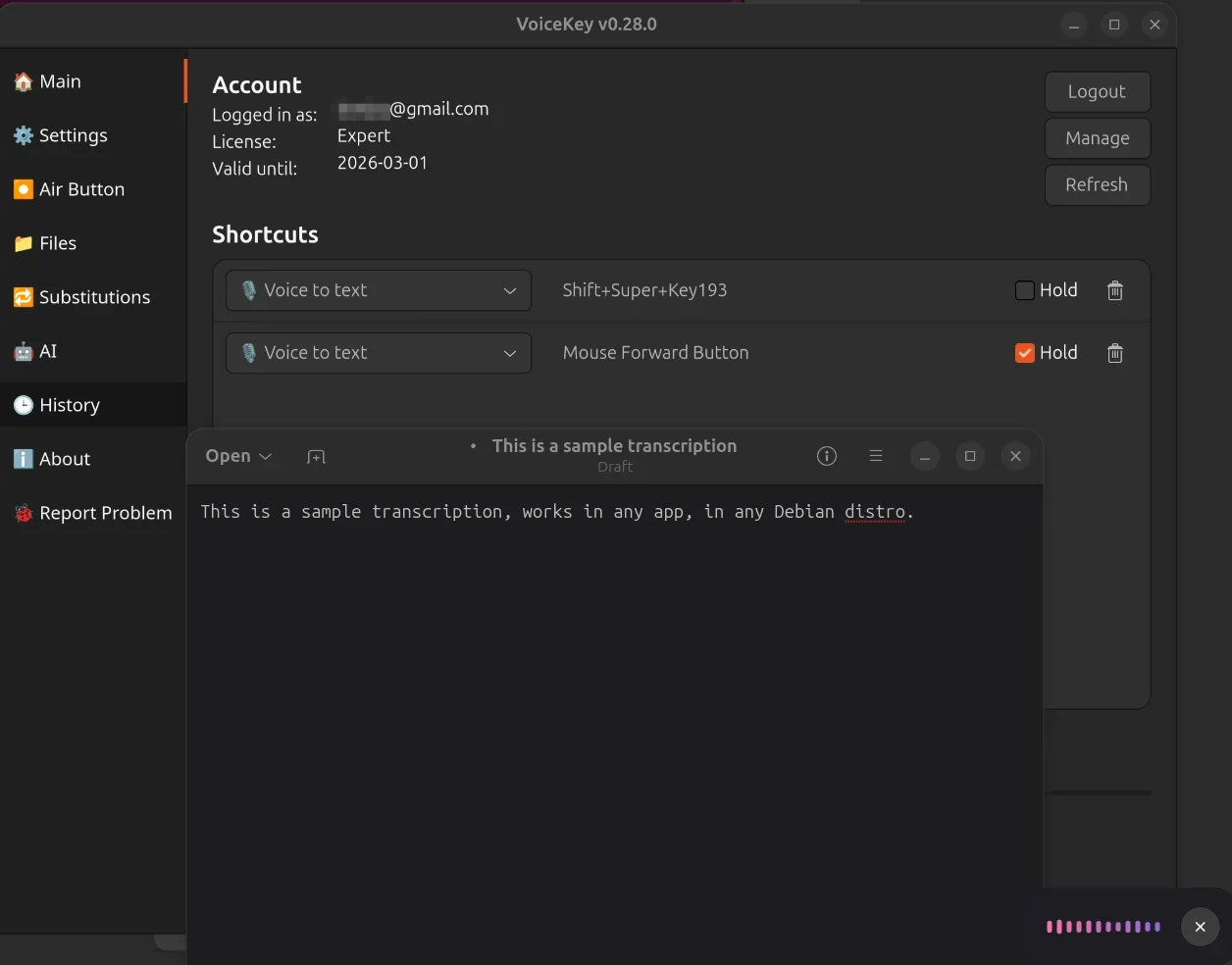Delete the Shift+Super+Key193 shortcut via trash icon
Screen dimensions: 1232x965
click(x=1114, y=290)
